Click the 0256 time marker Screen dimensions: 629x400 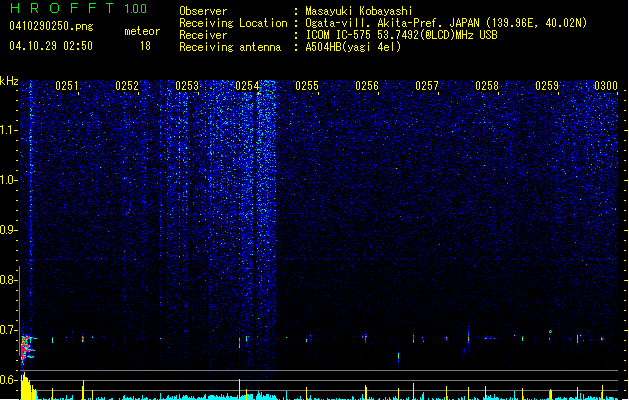pyautogui.click(x=367, y=86)
